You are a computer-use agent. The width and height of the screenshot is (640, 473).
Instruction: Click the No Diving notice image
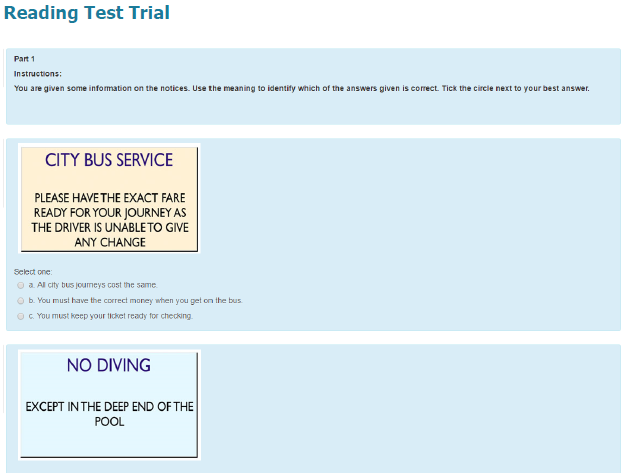109,404
